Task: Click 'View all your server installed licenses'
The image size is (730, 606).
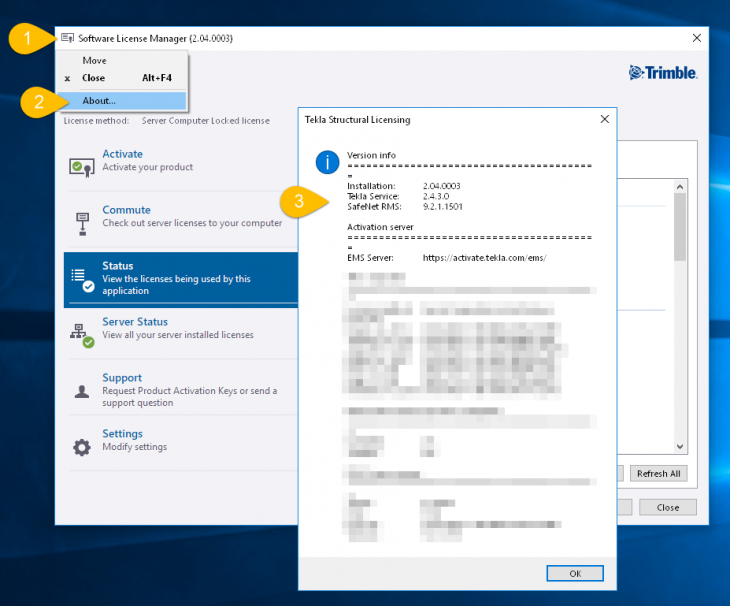Action: [178, 335]
